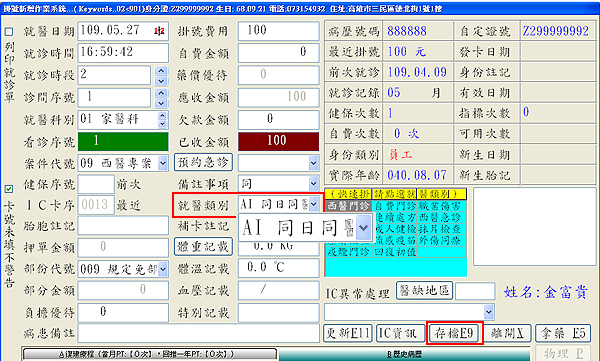The height and width of the screenshot is (361, 600).
Task: Click the 就診時間 field showing 16:59:42
Action: (123, 52)
